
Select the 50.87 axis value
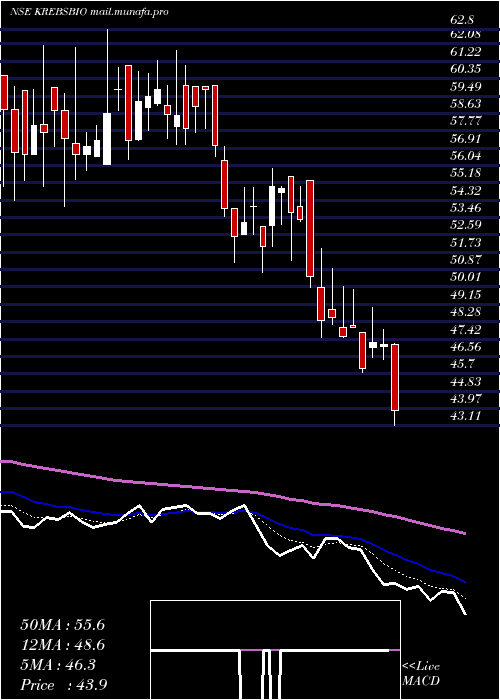(466, 260)
